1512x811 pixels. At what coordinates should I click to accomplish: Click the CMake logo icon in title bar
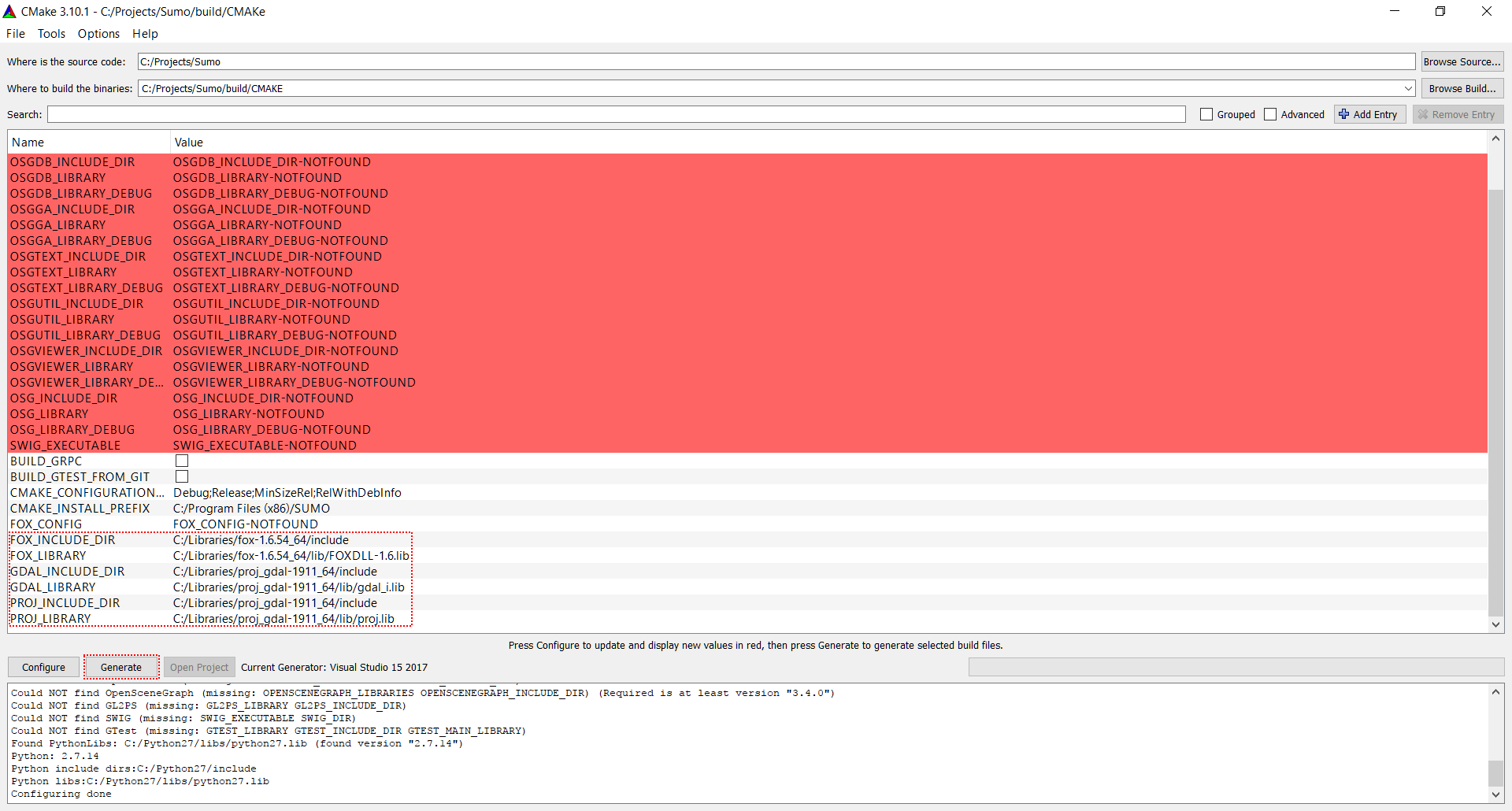(9, 12)
